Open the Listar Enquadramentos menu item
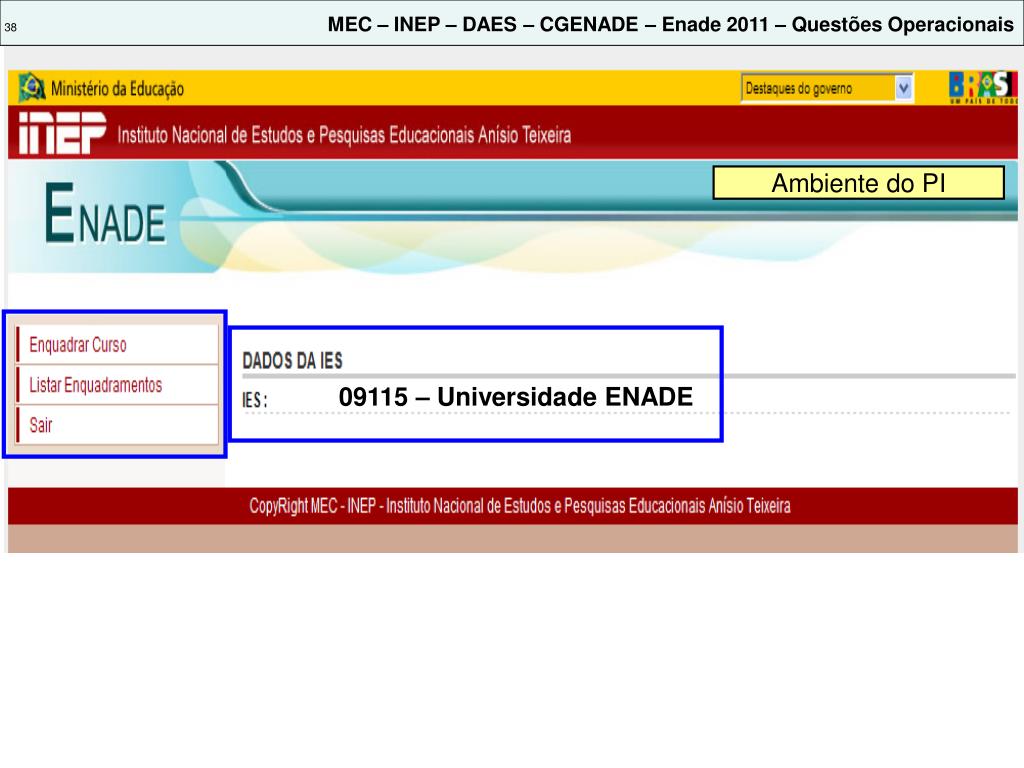The image size is (1024, 768). 117,385
